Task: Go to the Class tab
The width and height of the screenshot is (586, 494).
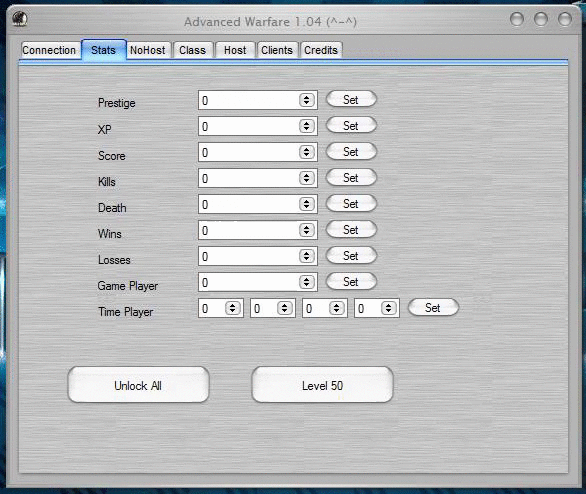Action: (x=193, y=50)
